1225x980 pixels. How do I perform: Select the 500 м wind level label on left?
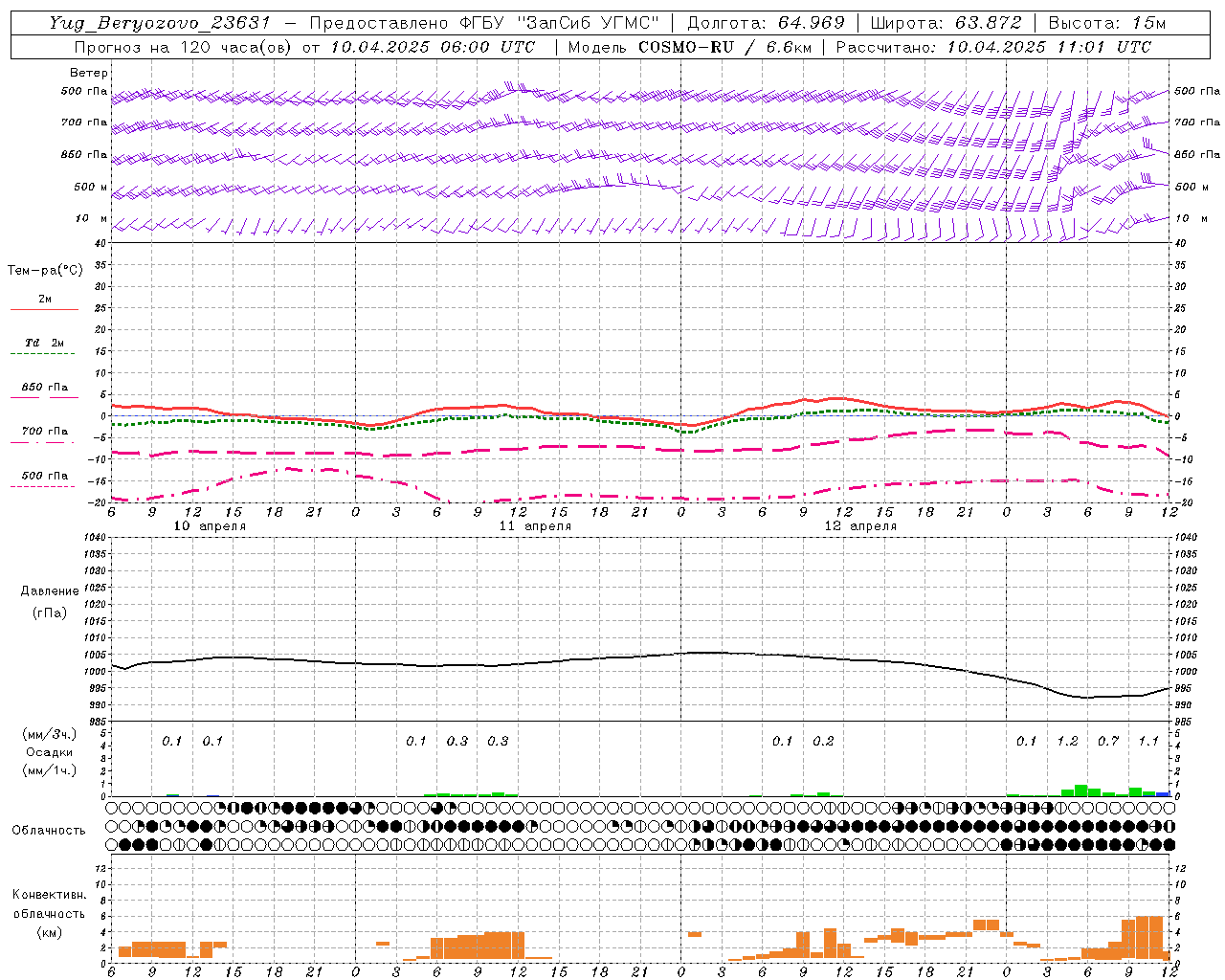[91, 187]
